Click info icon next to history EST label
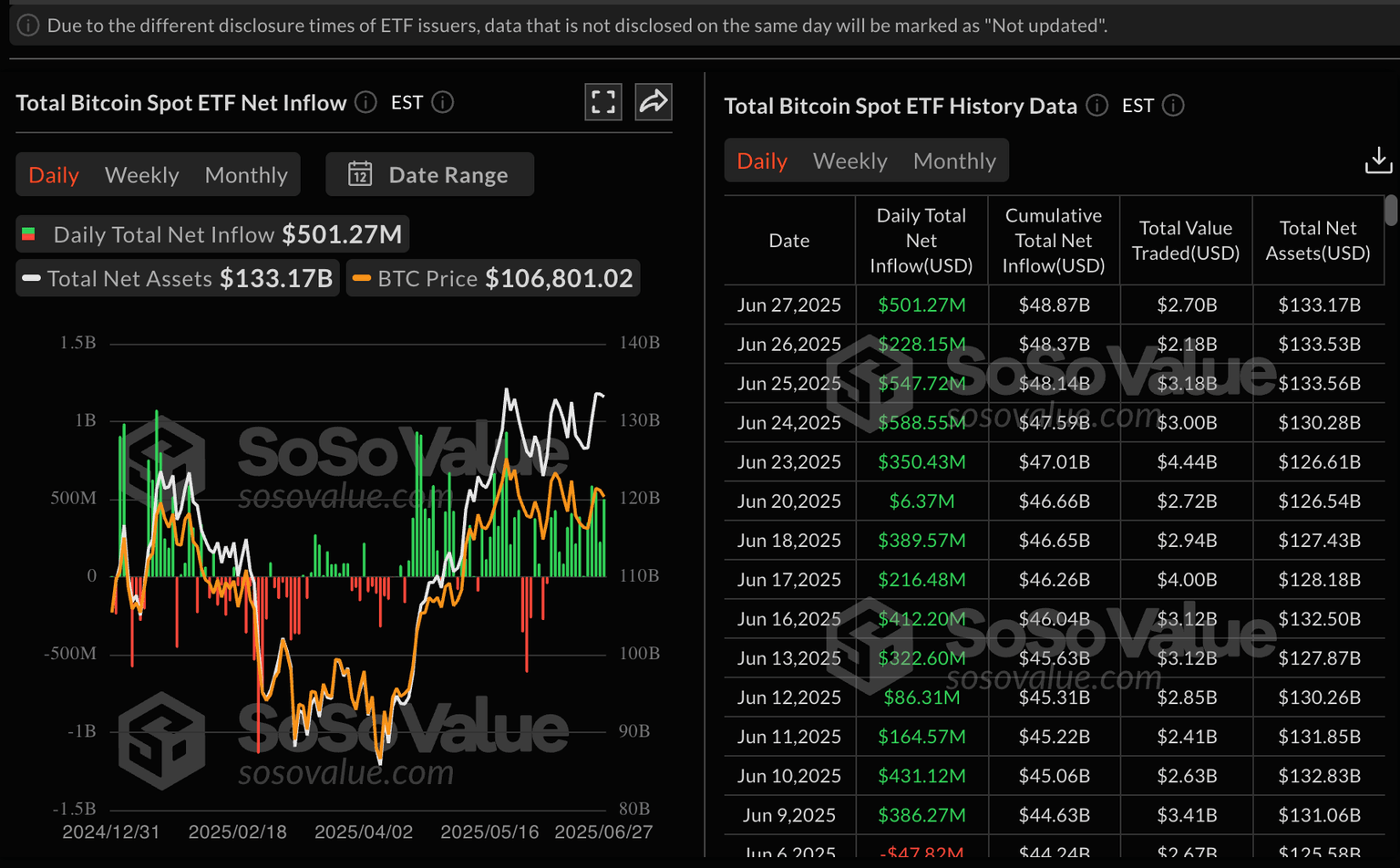This screenshot has height=868, width=1400. tap(1174, 106)
